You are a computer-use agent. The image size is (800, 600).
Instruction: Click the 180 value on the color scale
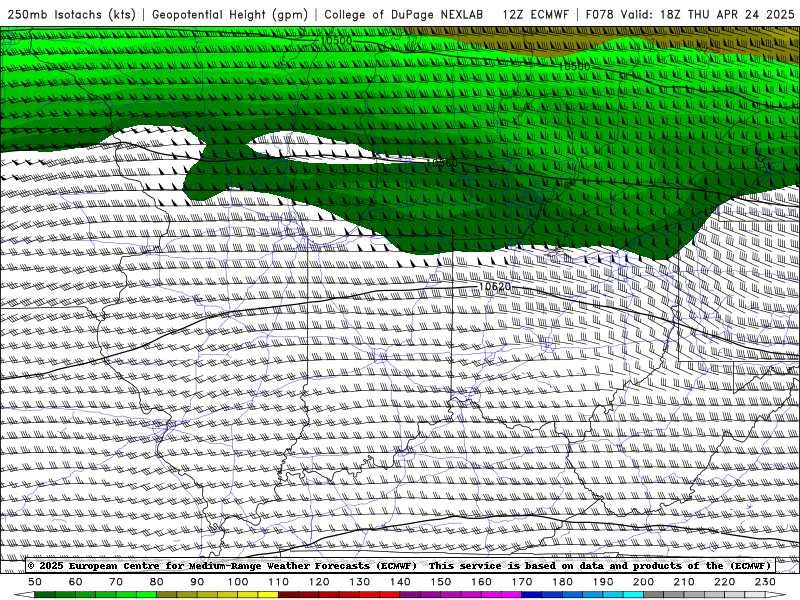[562, 582]
